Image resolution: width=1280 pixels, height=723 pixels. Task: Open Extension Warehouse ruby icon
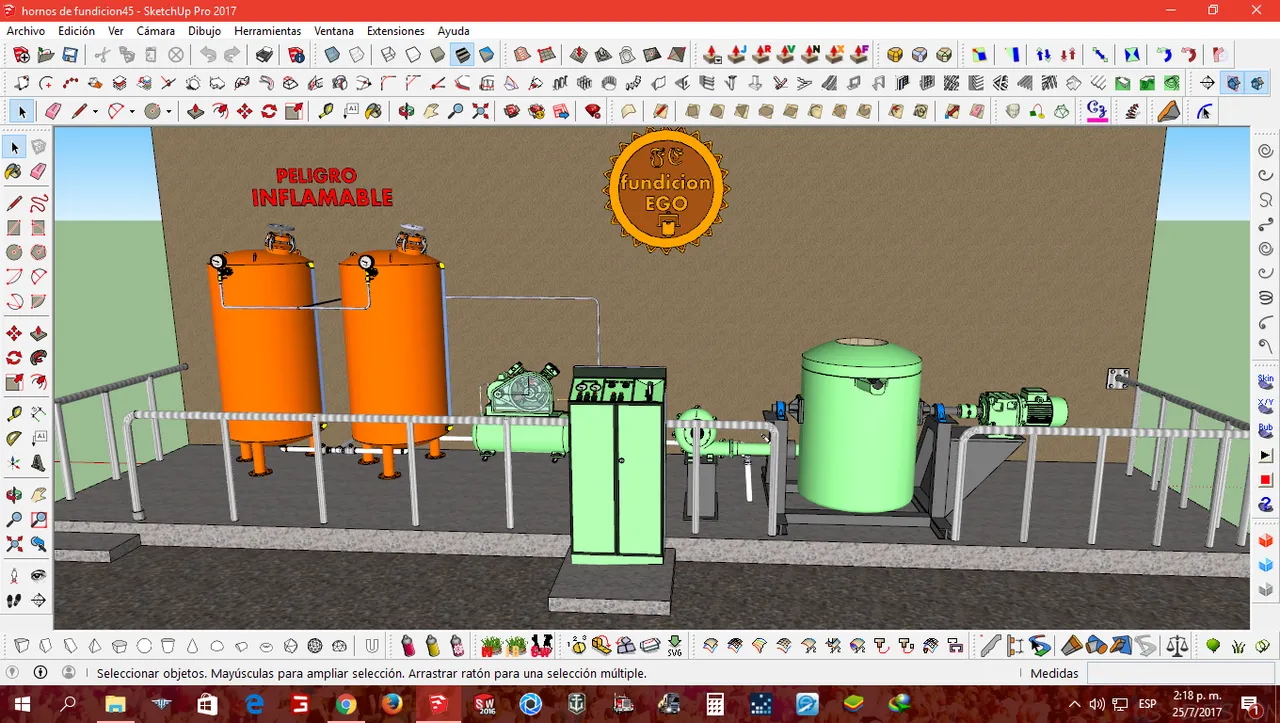[593, 111]
